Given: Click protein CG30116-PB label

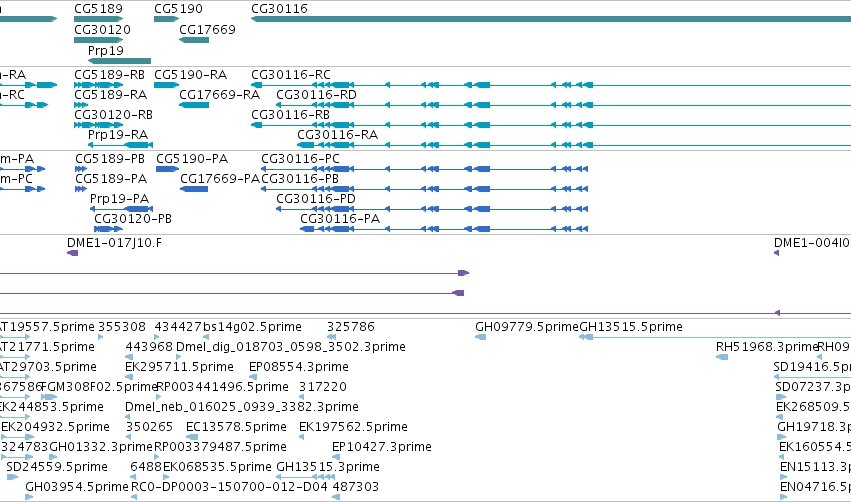Looking at the screenshot, I should [300, 179].
